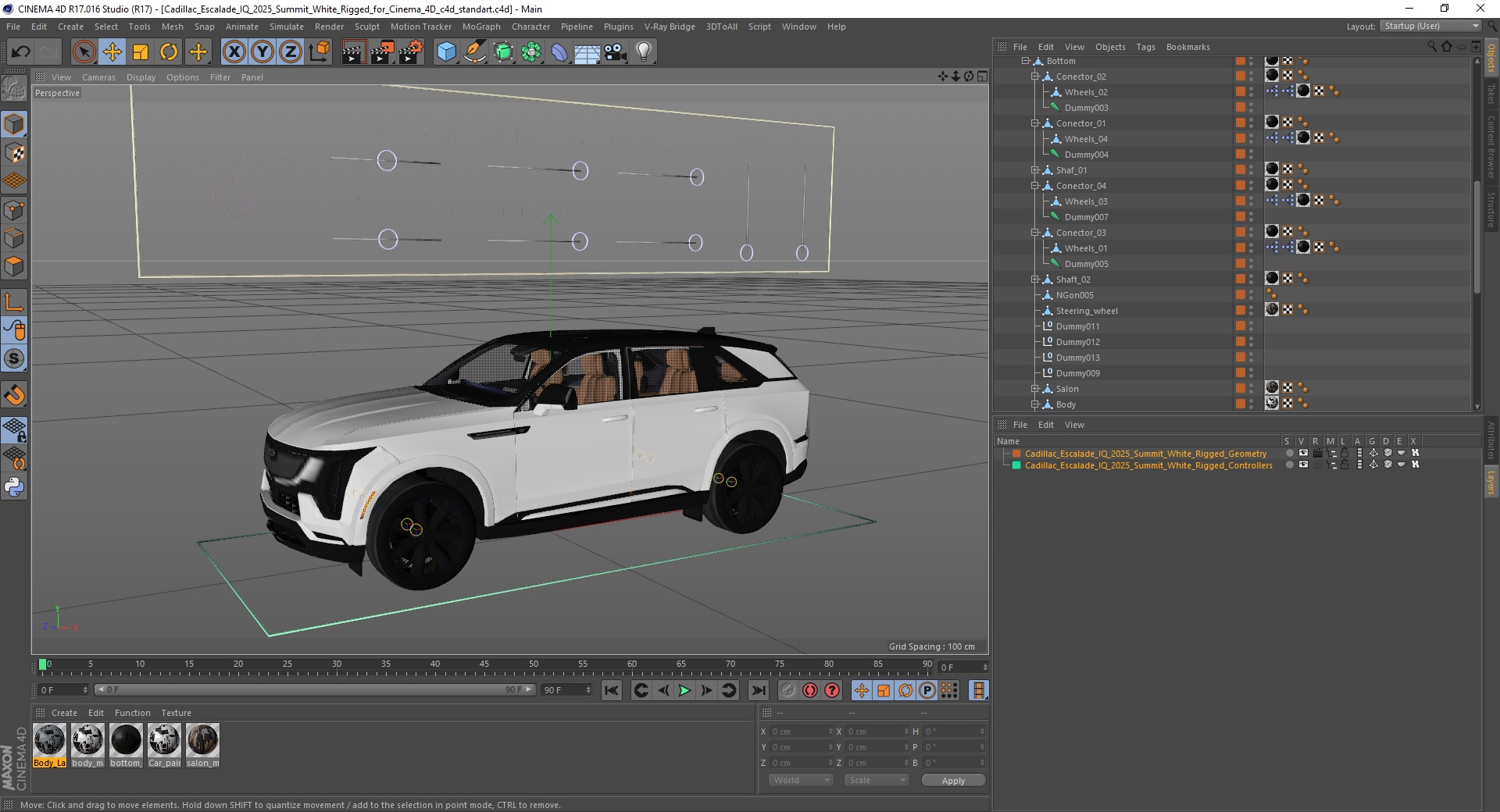Open the Layout dropdown Startup (User)
The image size is (1500, 812).
point(1430,26)
